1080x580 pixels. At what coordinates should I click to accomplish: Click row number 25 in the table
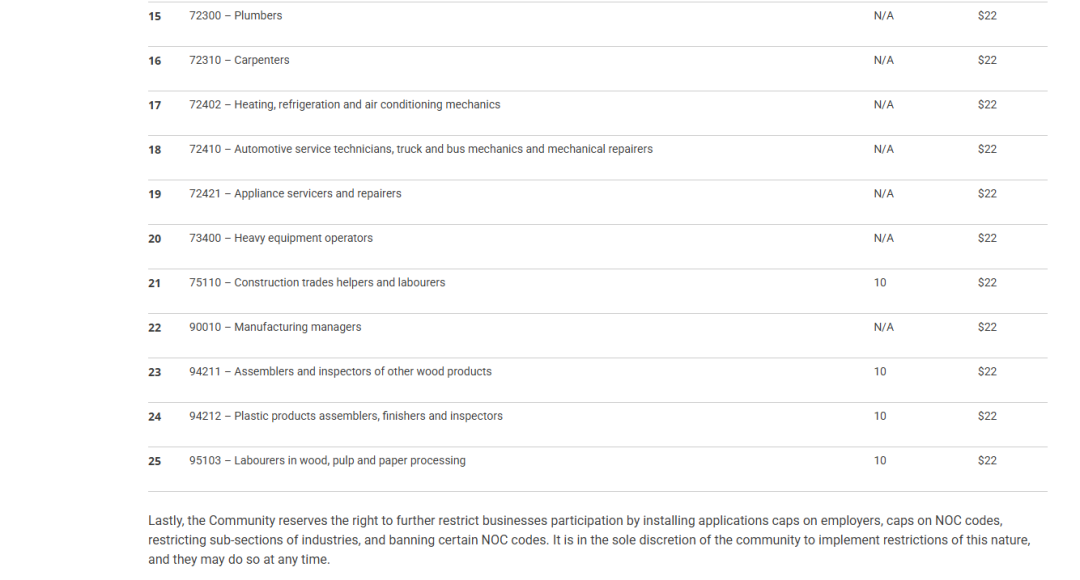tap(155, 462)
